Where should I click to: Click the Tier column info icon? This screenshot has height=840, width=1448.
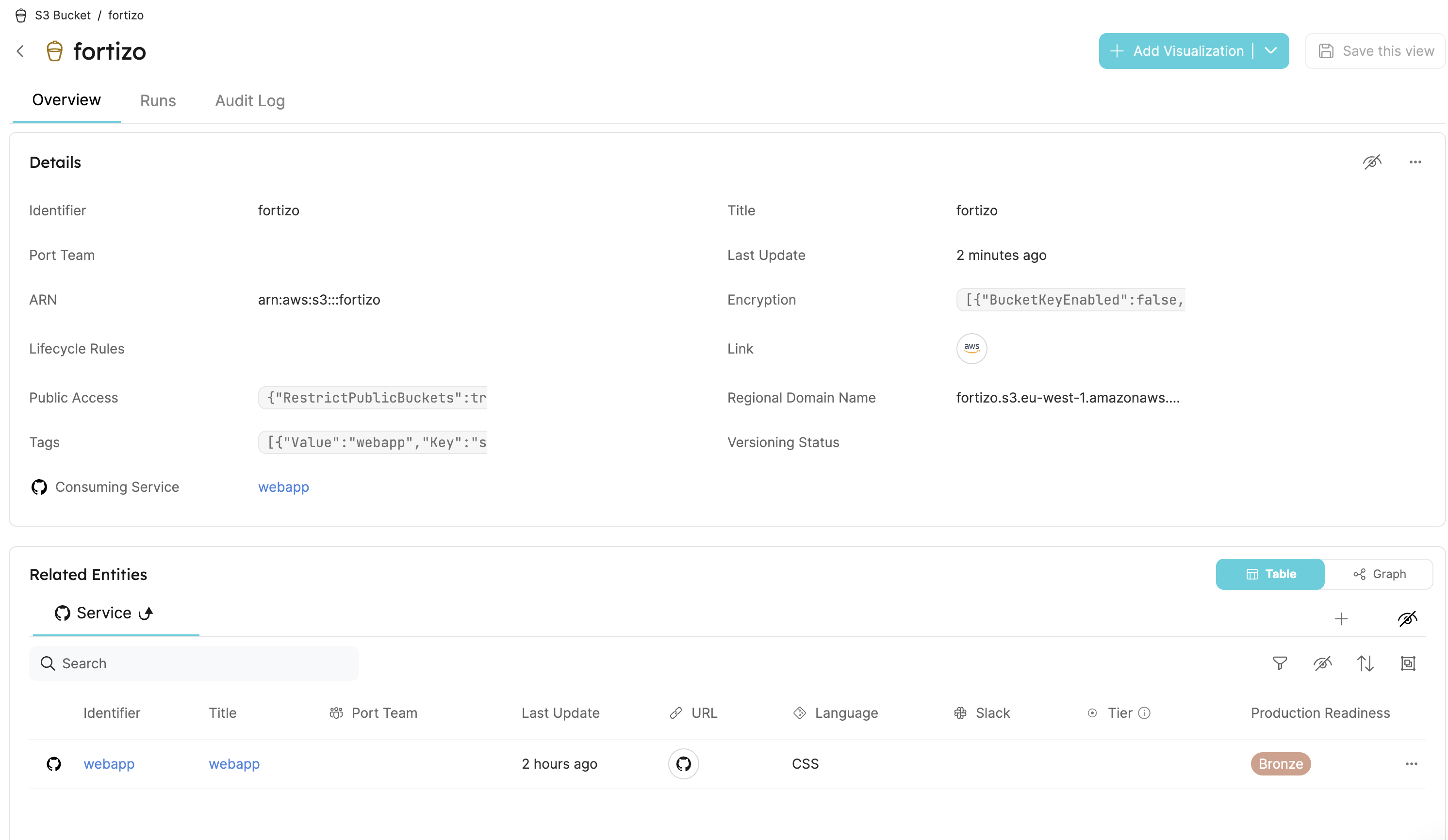pyautogui.click(x=1144, y=712)
